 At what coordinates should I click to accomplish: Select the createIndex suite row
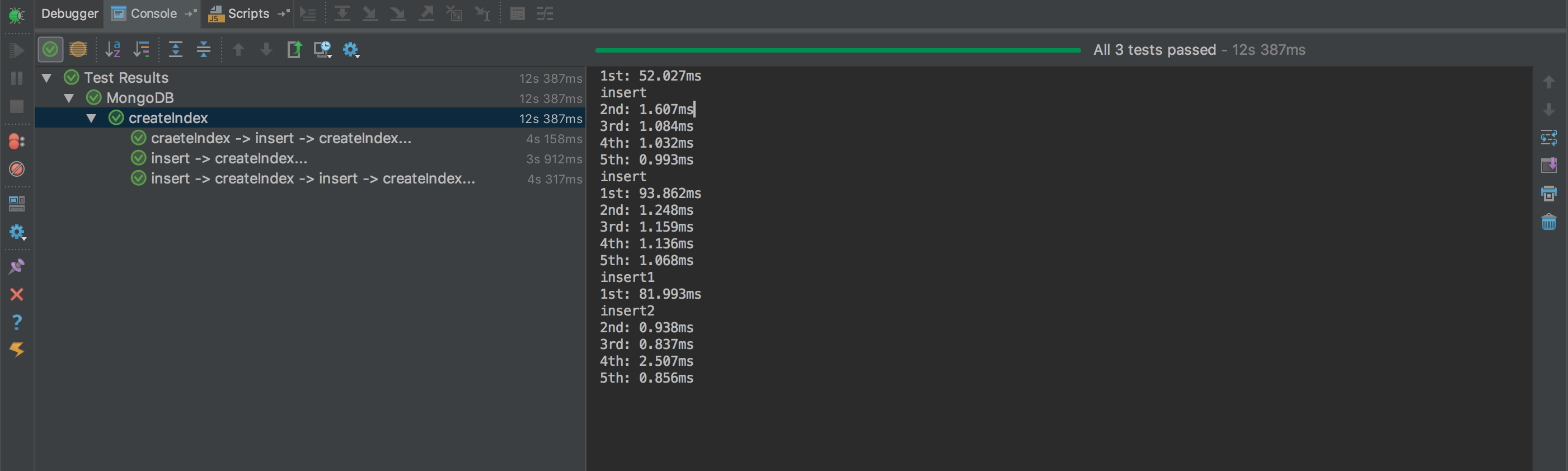point(311,118)
